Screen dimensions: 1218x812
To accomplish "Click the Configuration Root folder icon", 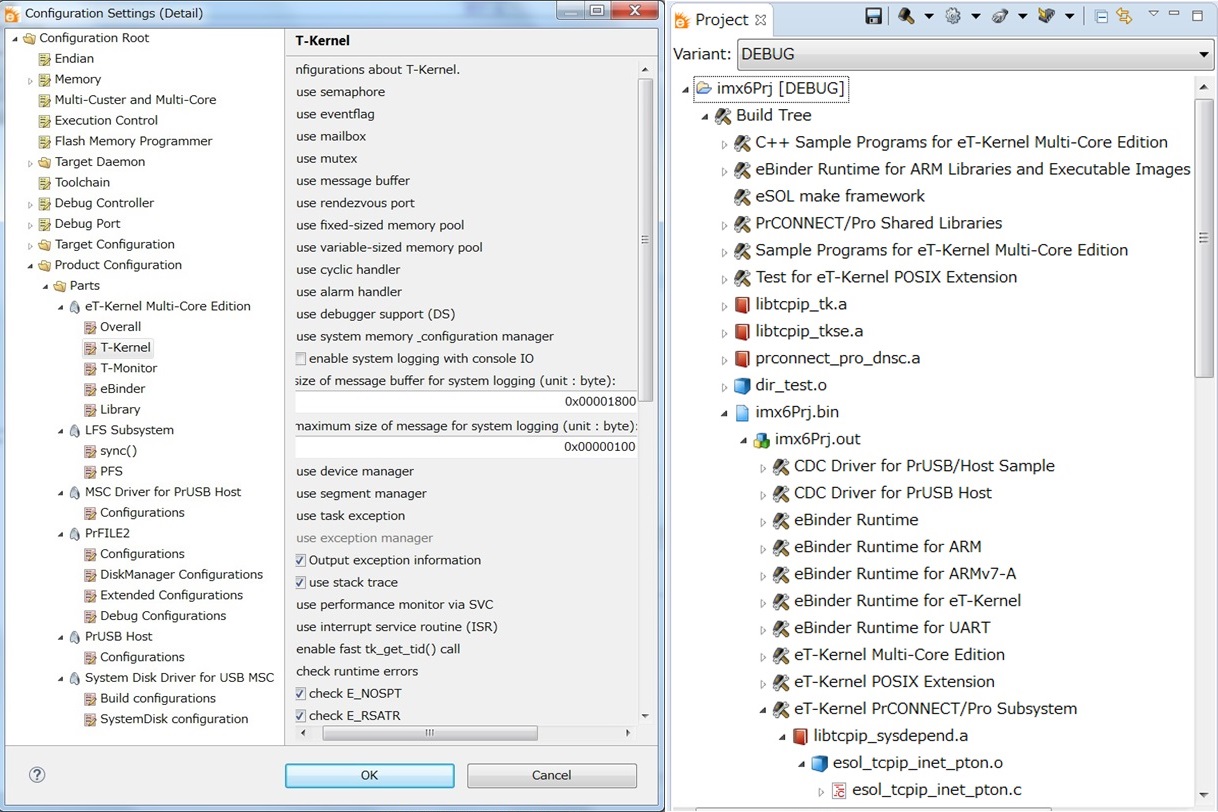I will (x=30, y=38).
